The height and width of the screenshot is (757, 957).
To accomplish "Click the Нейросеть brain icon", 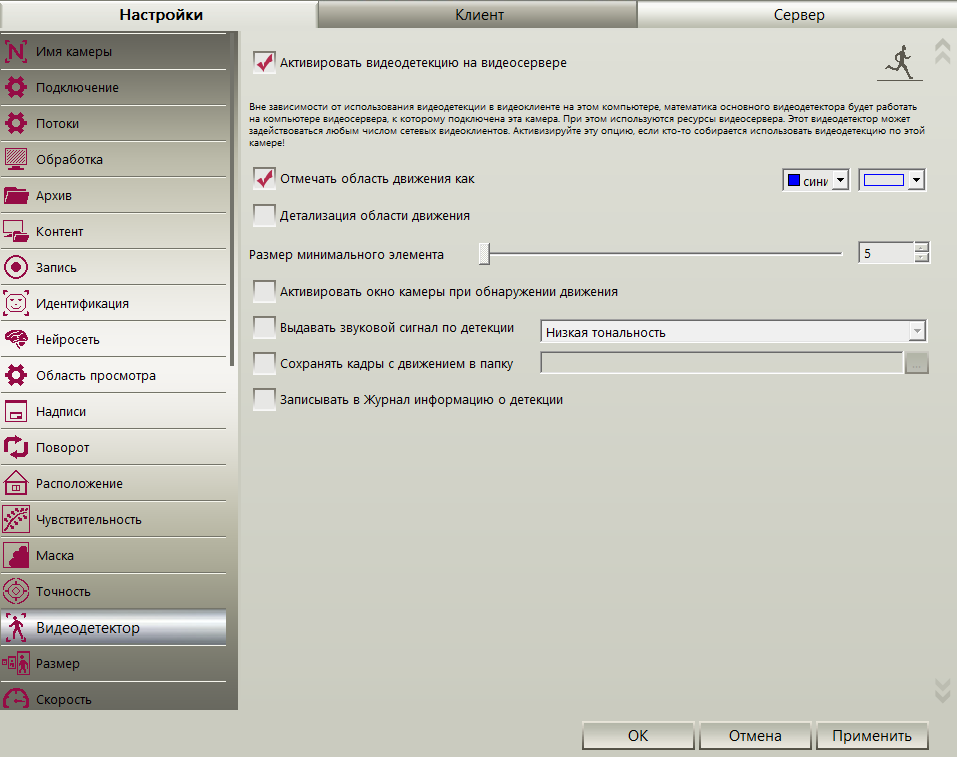I will click(16, 339).
